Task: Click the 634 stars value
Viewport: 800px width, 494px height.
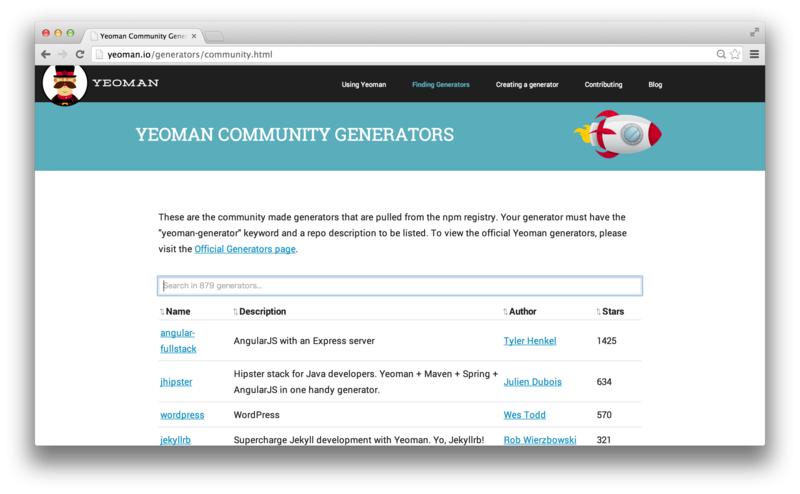Action: click(x=604, y=382)
